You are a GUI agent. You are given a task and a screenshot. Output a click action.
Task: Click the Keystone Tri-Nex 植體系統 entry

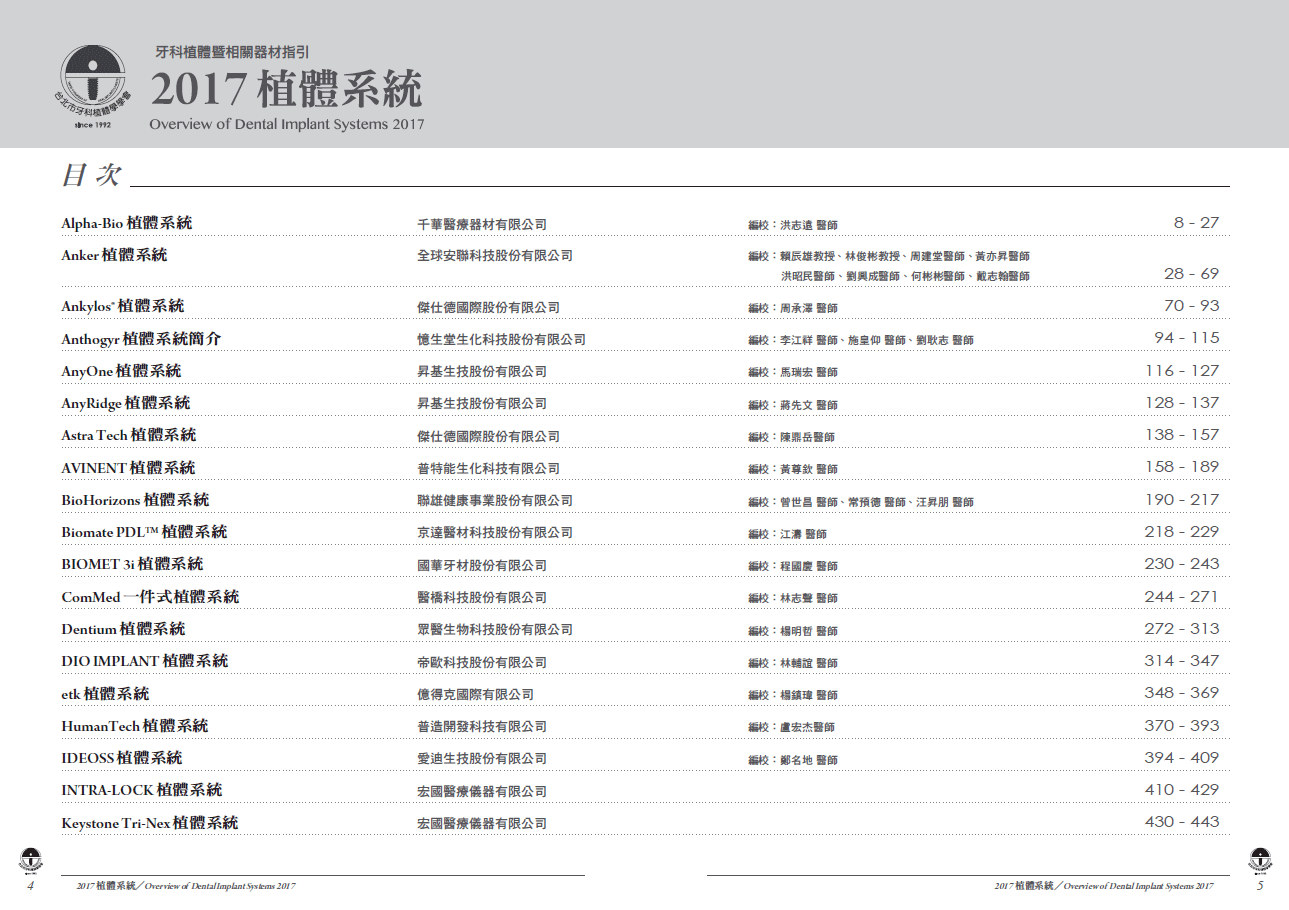click(149, 823)
